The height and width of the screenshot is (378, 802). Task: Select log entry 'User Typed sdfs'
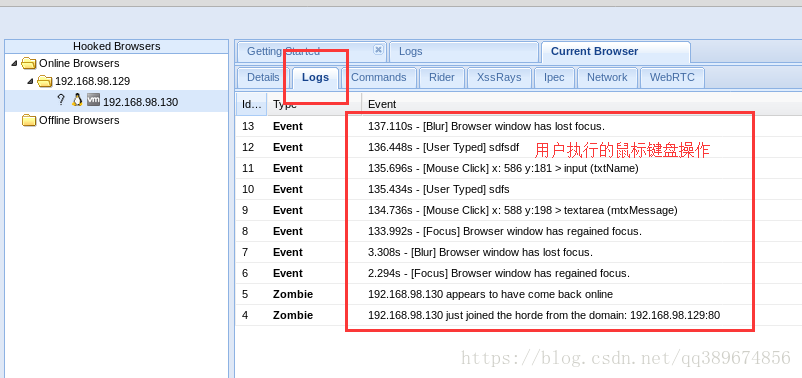[x=519, y=189]
